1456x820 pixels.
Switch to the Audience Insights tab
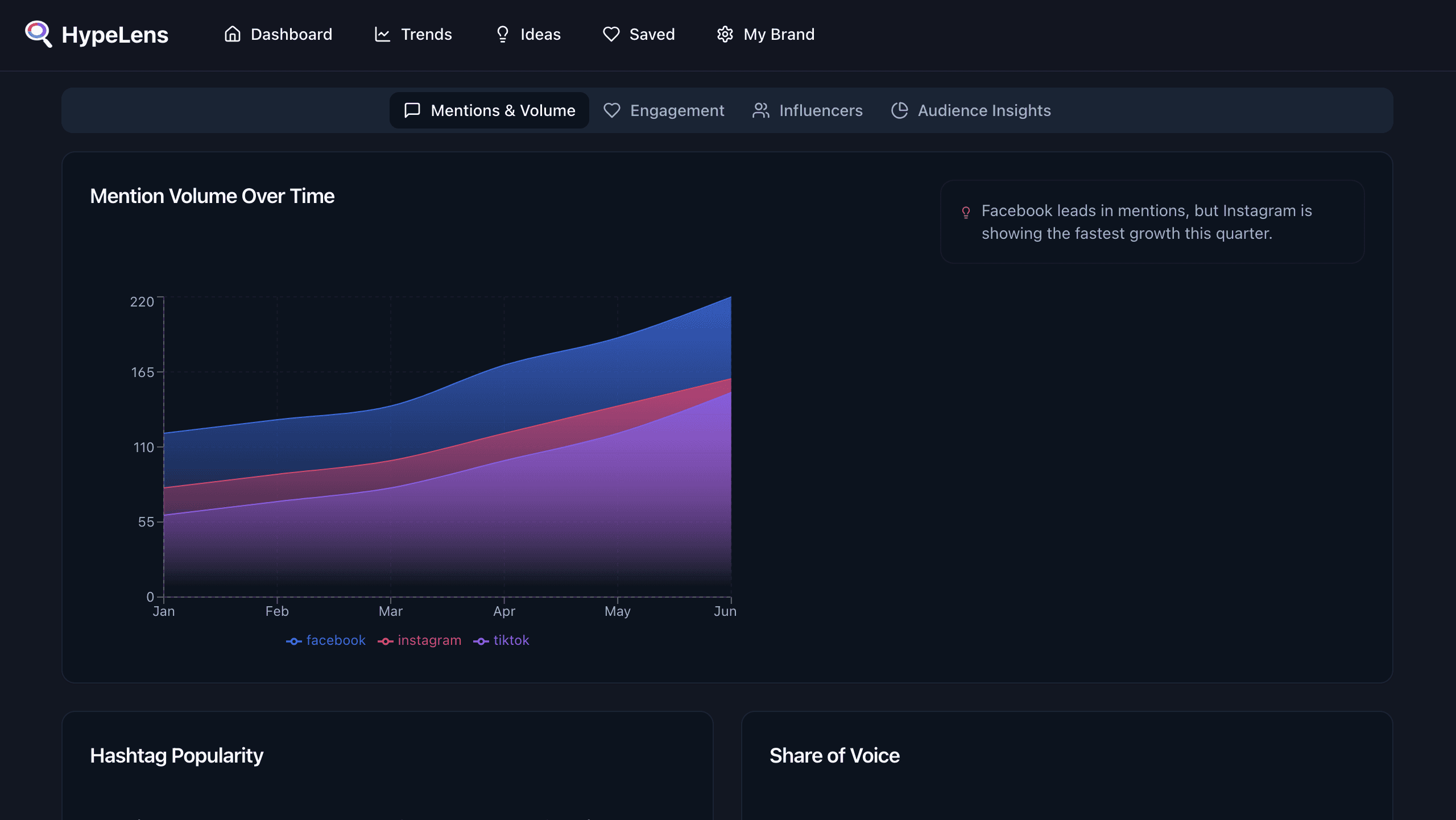pyautogui.click(x=971, y=110)
